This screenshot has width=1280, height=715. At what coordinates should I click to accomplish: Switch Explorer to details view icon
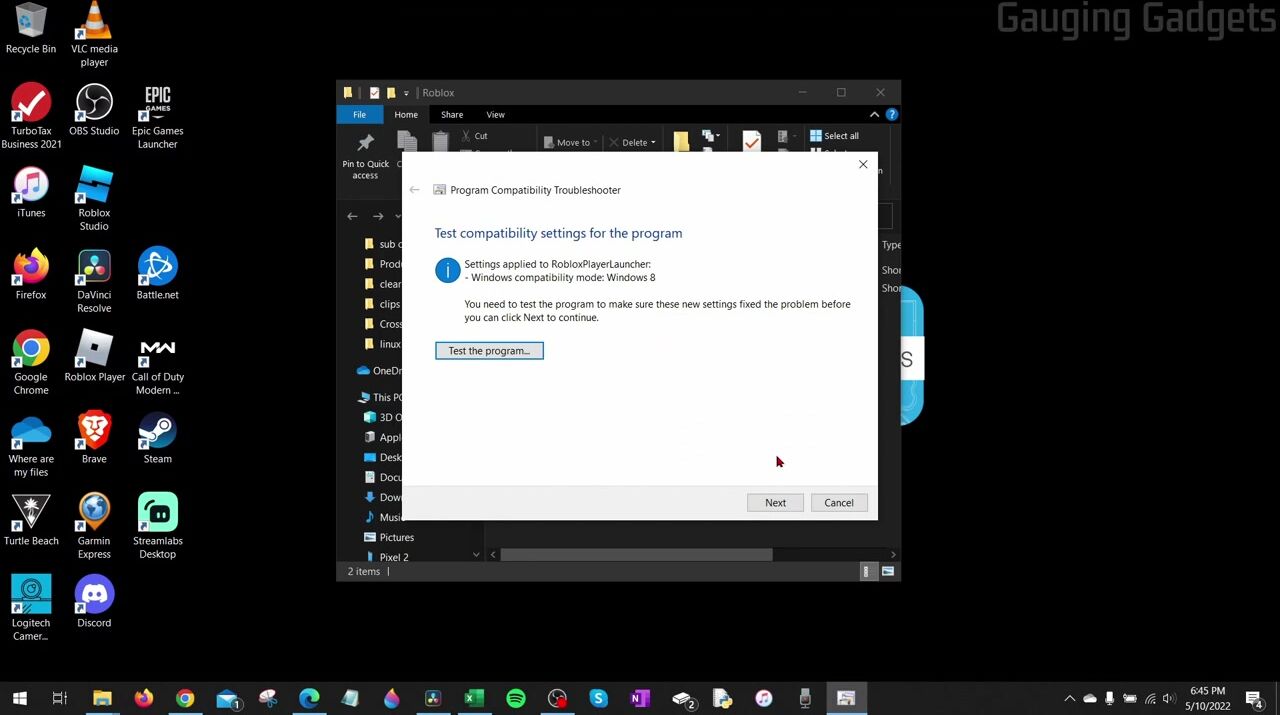pyautogui.click(x=867, y=572)
